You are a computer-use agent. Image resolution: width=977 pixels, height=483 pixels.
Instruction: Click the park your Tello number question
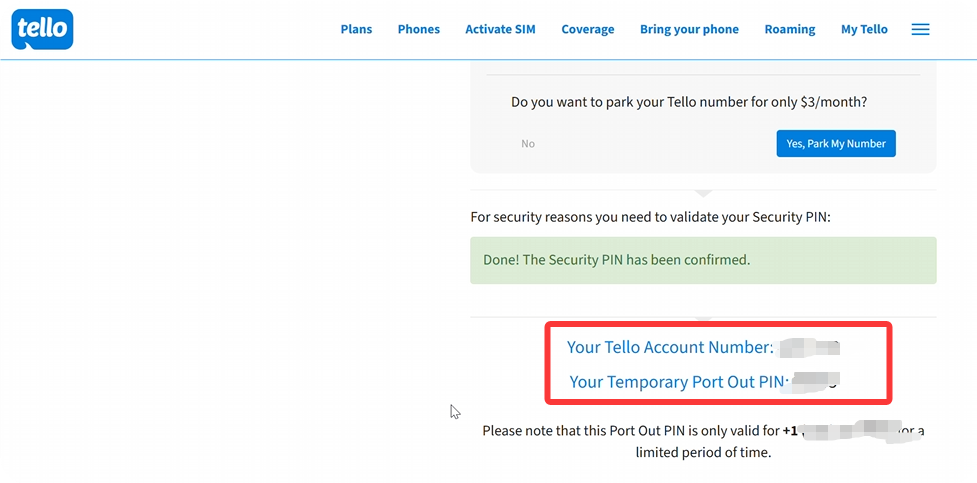tap(689, 102)
